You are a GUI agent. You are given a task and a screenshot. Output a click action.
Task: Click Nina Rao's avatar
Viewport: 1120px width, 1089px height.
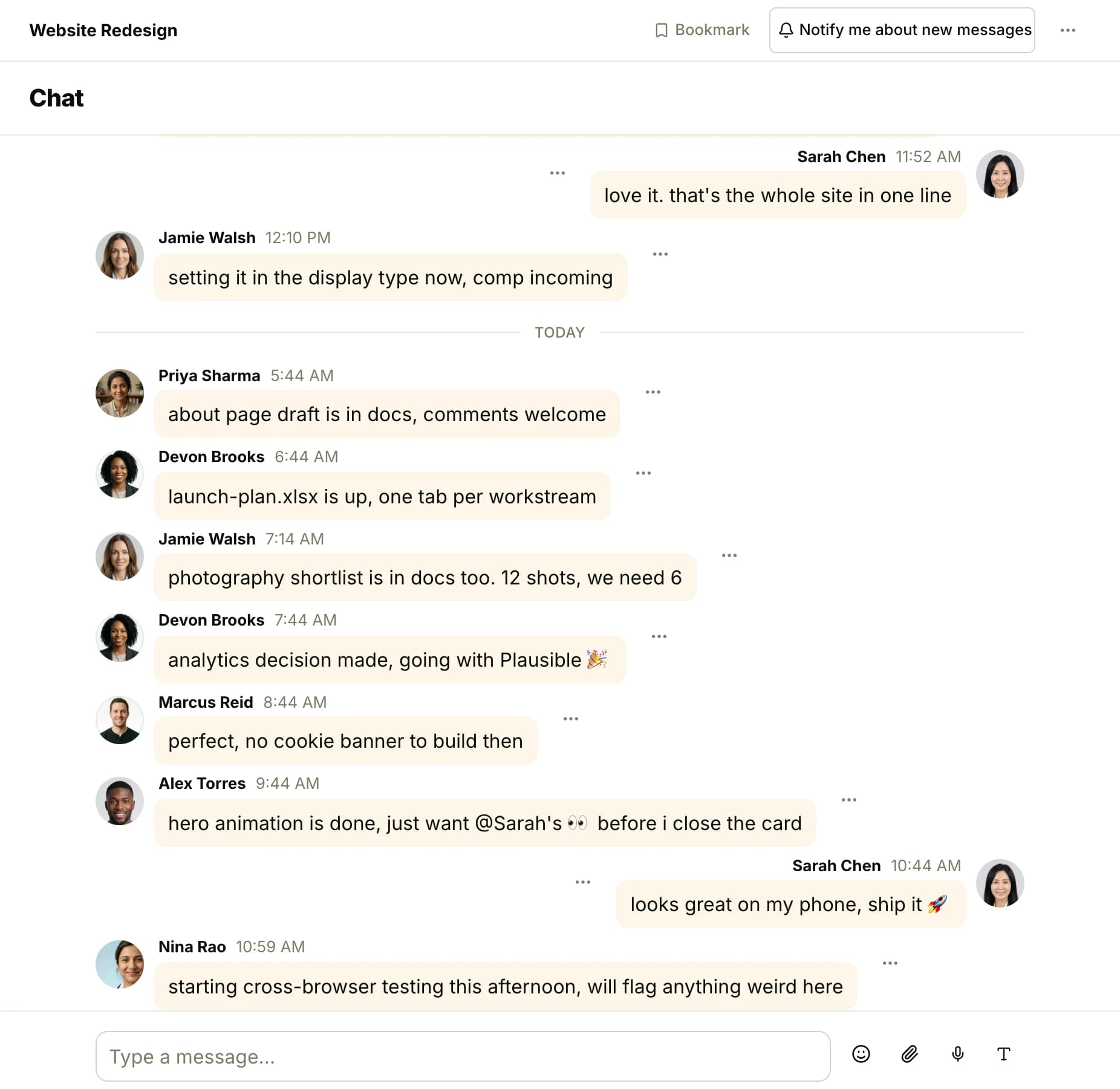[x=120, y=964]
